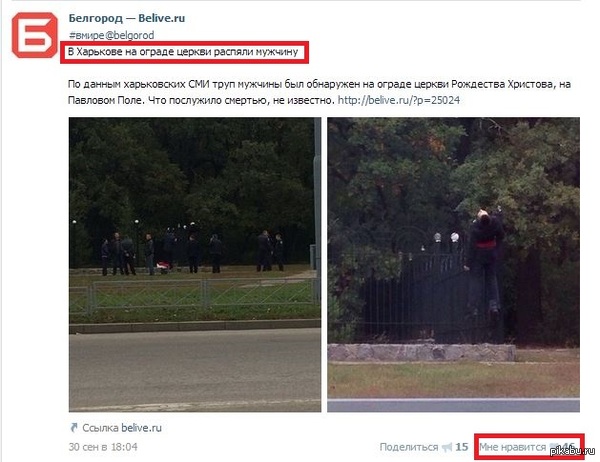Click post body text about харьковских СМИ
The height and width of the screenshot is (462, 600).
tap(319, 92)
